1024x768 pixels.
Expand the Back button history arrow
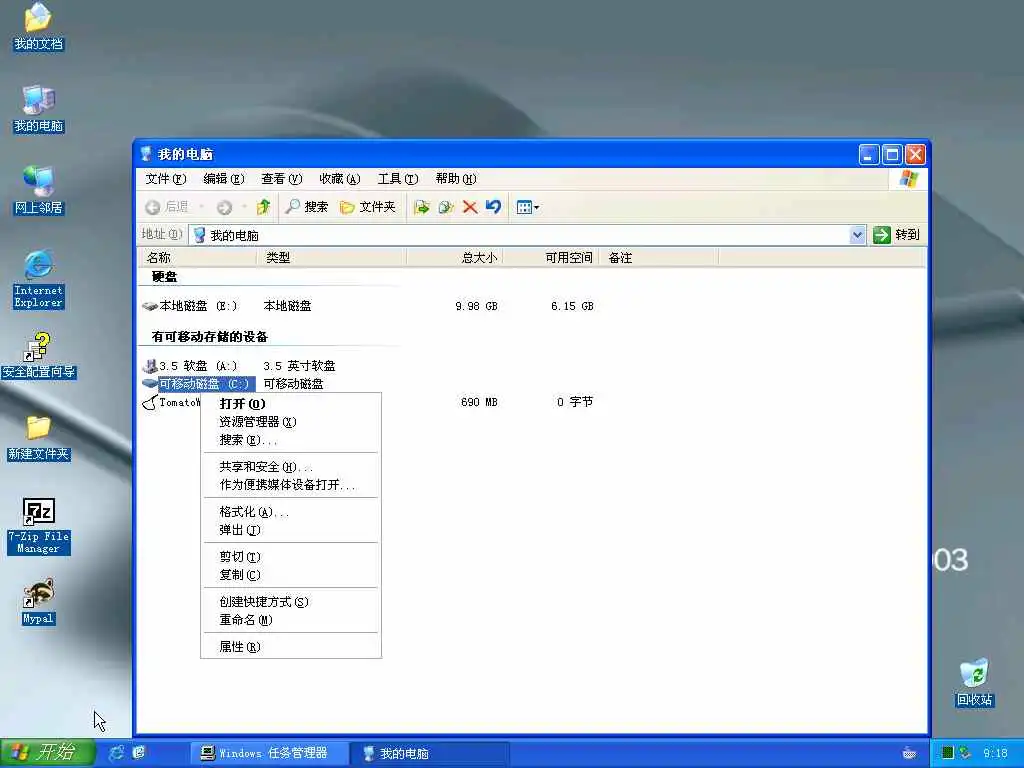[201, 207]
